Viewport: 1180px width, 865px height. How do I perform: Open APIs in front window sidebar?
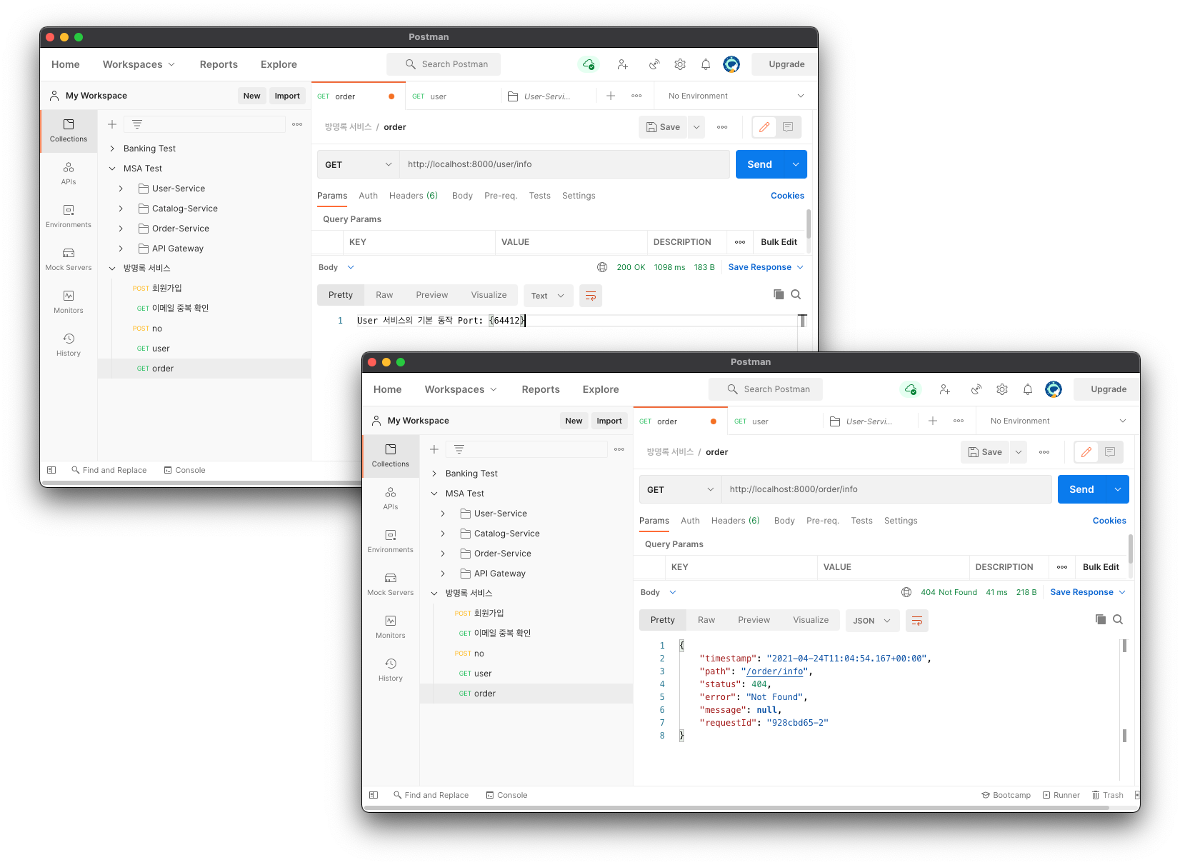tap(390, 498)
